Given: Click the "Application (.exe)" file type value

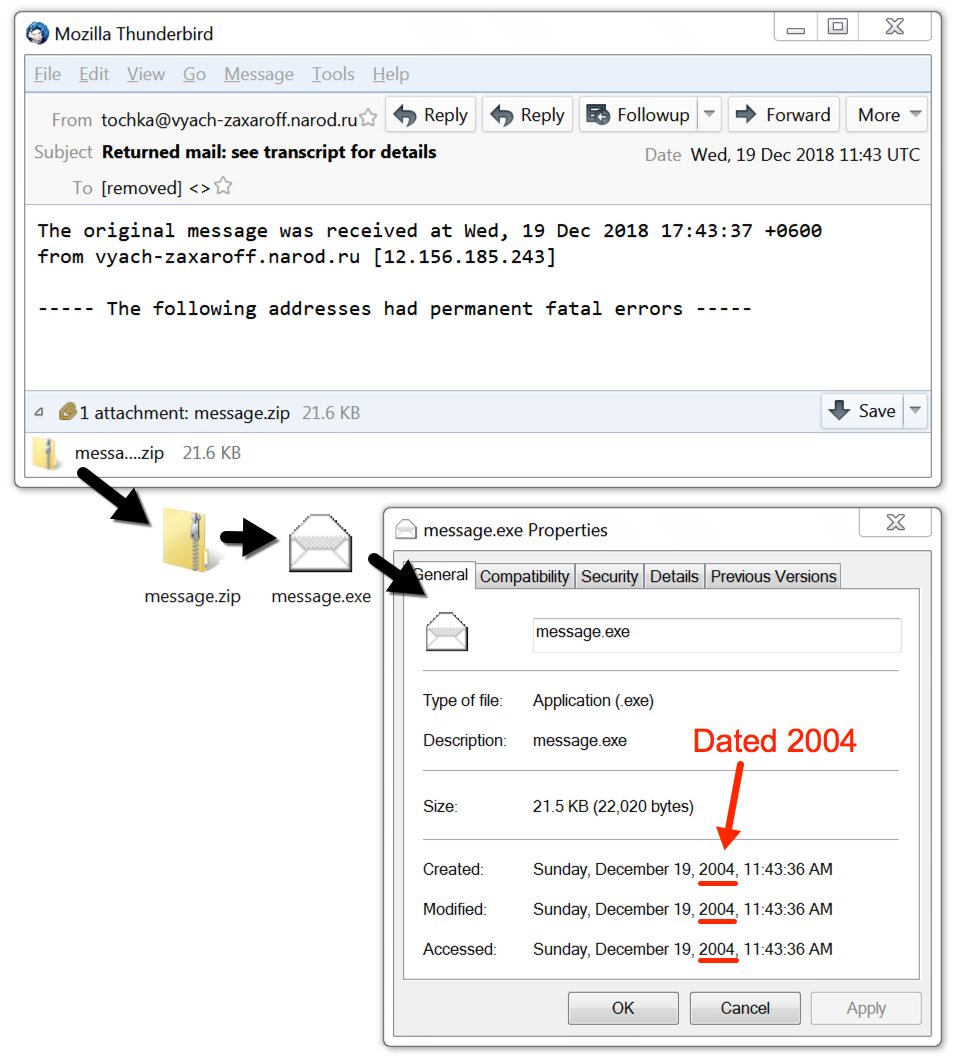Looking at the screenshot, I should pyautogui.click(x=593, y=700).
